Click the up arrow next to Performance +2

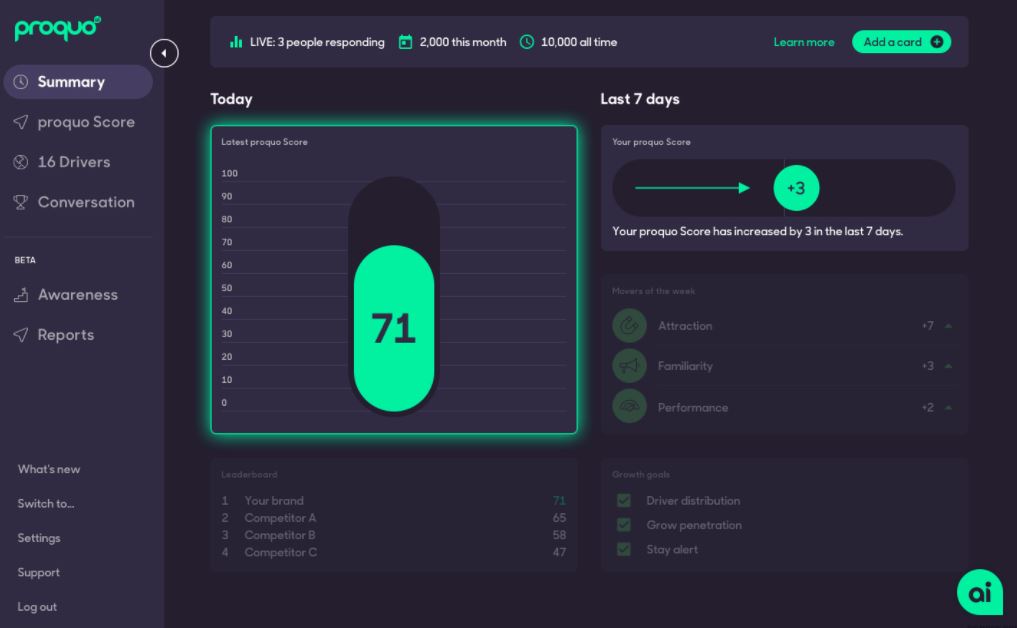pyautogui.click(x=948, y=407)
